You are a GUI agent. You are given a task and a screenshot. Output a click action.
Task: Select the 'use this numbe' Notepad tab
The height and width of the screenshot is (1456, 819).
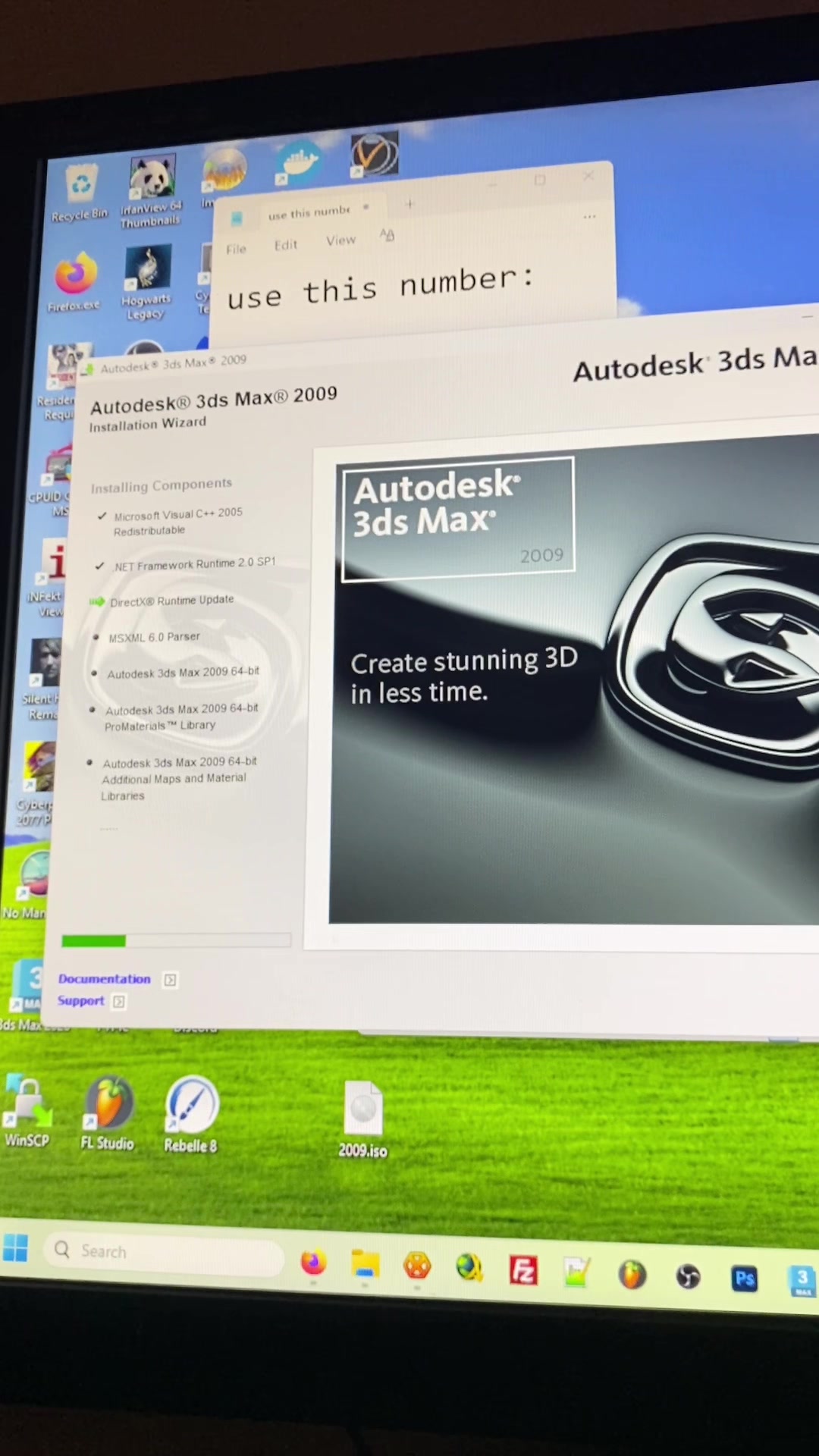coord(309,212)
